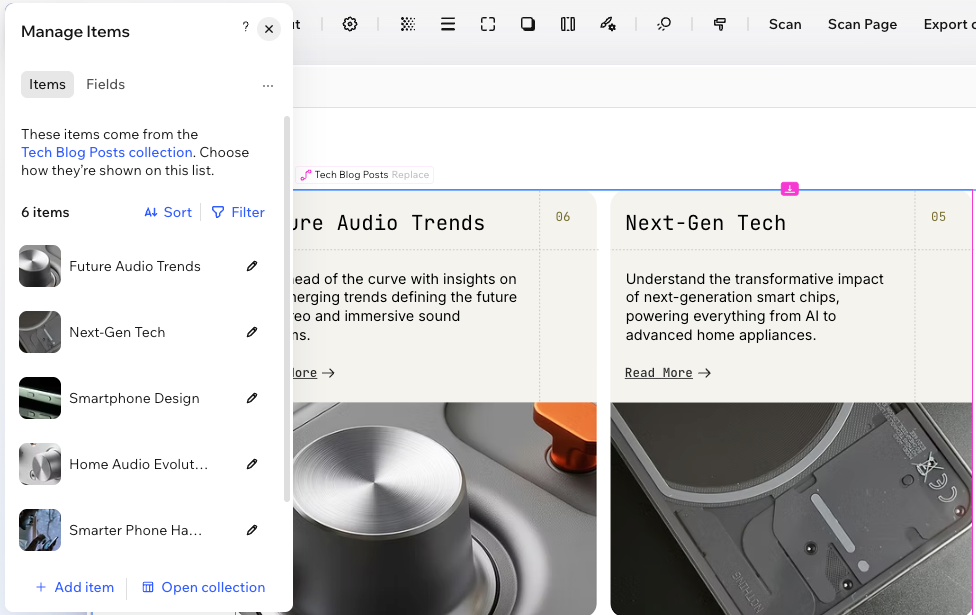Screen dimensions: 976x615
Task: Select Smartphone Design thumbnail
Action: (x=40, y=398)
